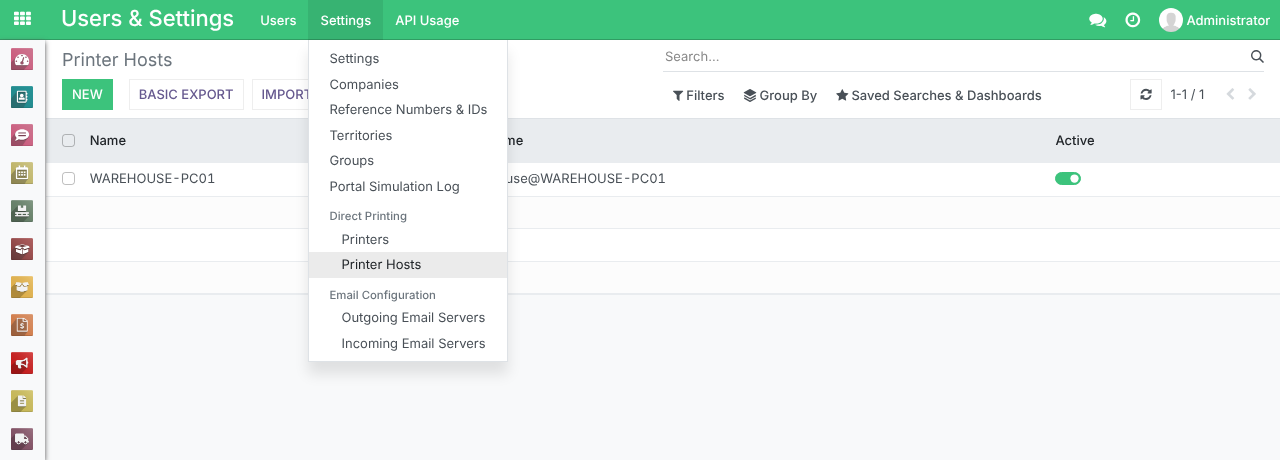
Task: Sort by the Name column header
Action: click(x=108, y=141)
